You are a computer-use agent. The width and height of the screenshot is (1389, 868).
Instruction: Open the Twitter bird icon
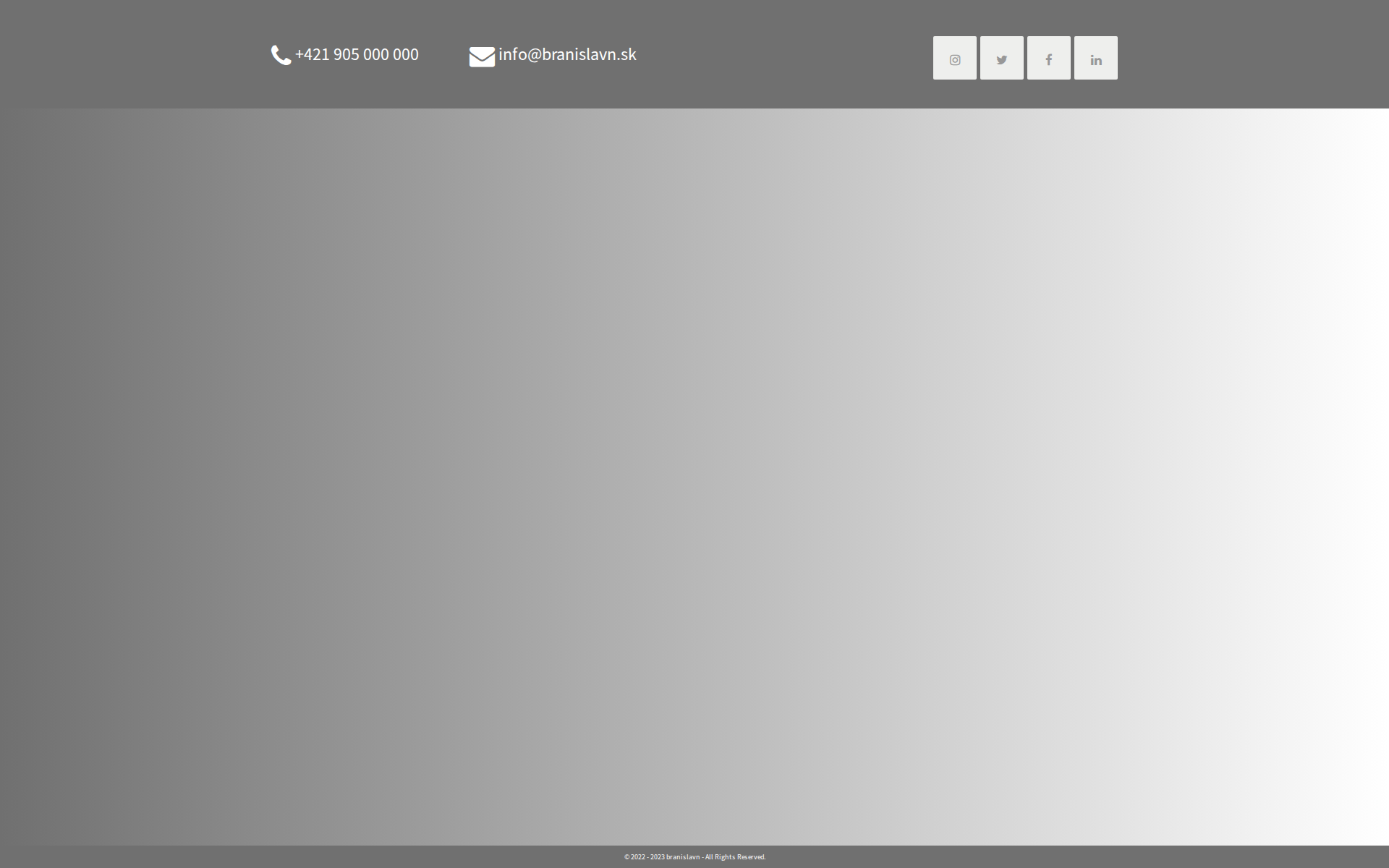click(1001, 59)
